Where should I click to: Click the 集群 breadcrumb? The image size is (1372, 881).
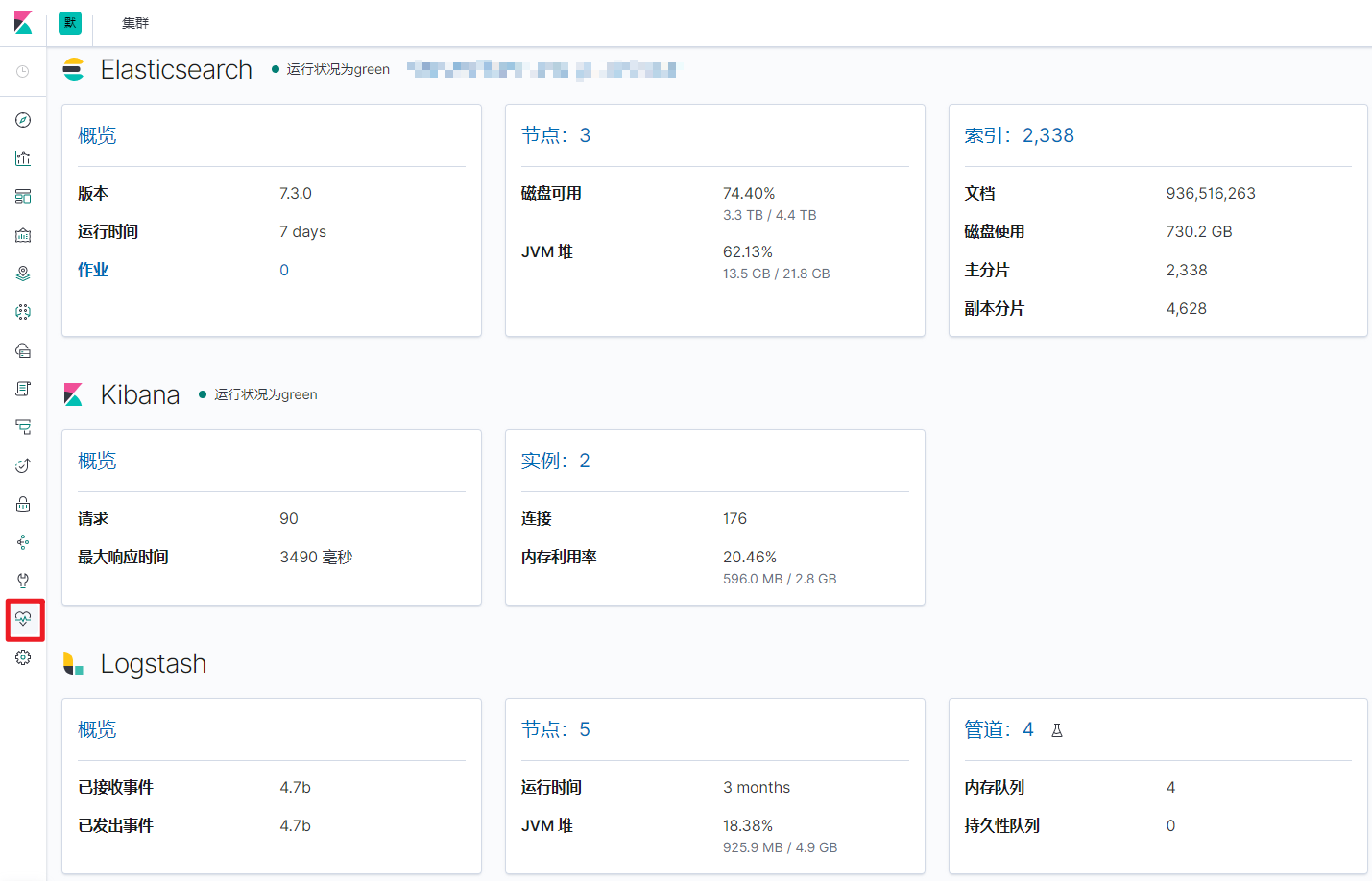point(135,23)
